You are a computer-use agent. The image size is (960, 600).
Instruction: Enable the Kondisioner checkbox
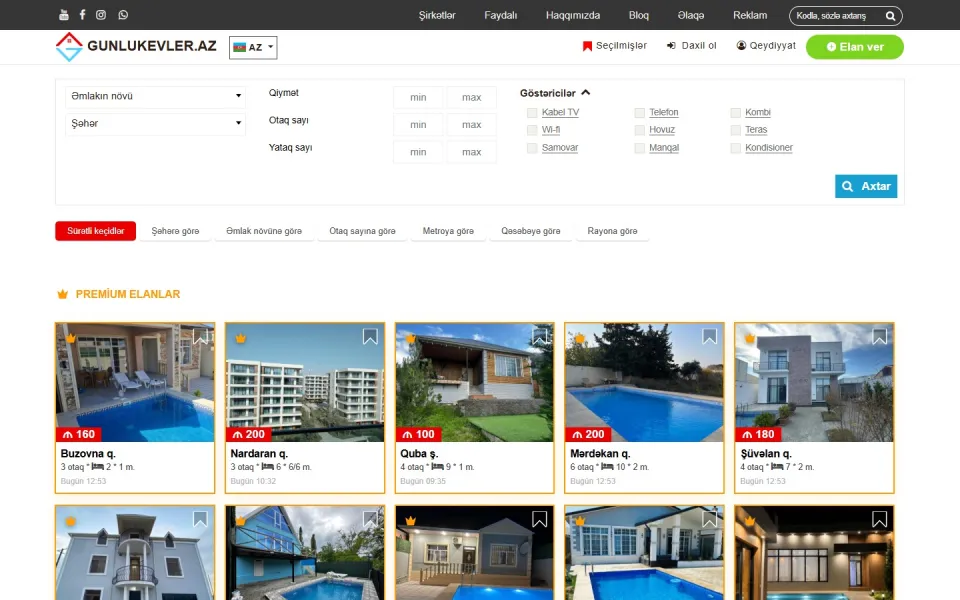735,148
